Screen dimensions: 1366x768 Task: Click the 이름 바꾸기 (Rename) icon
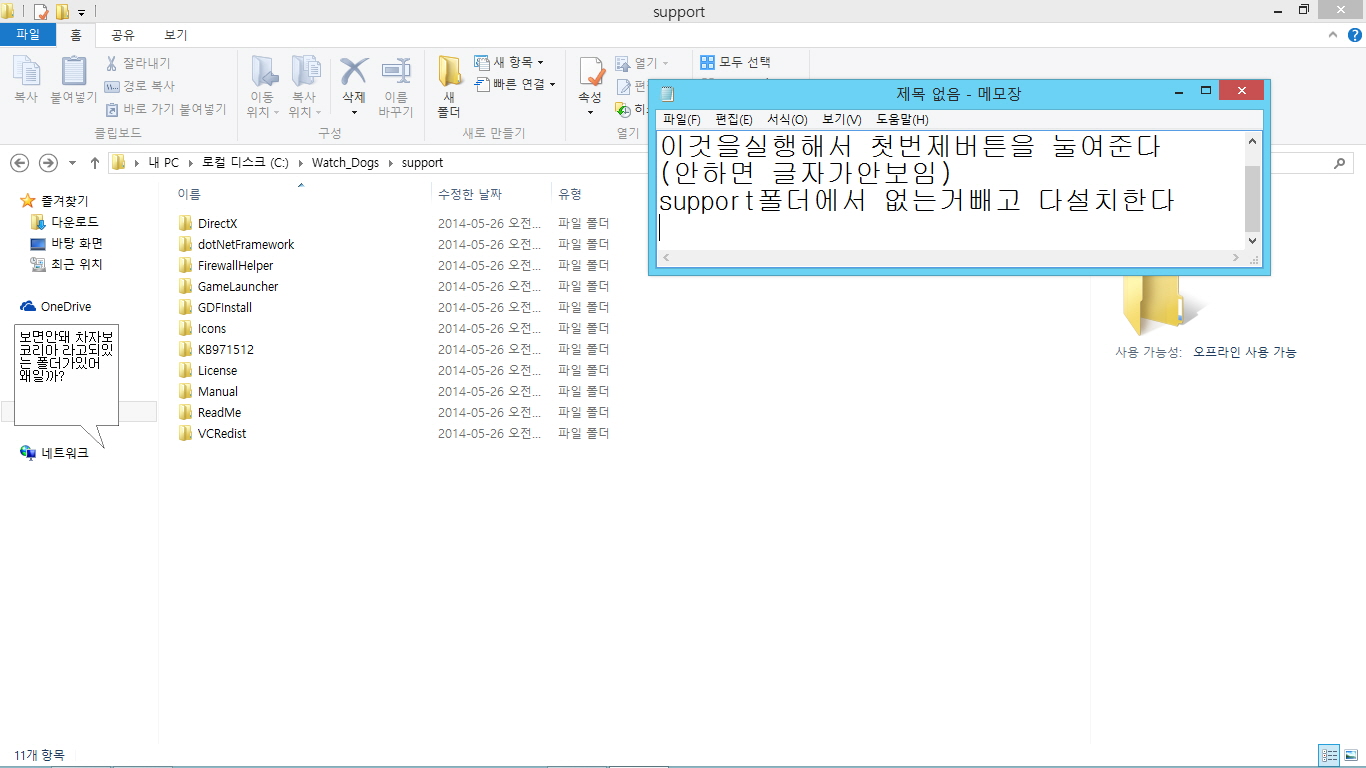(x=396, y=80)
